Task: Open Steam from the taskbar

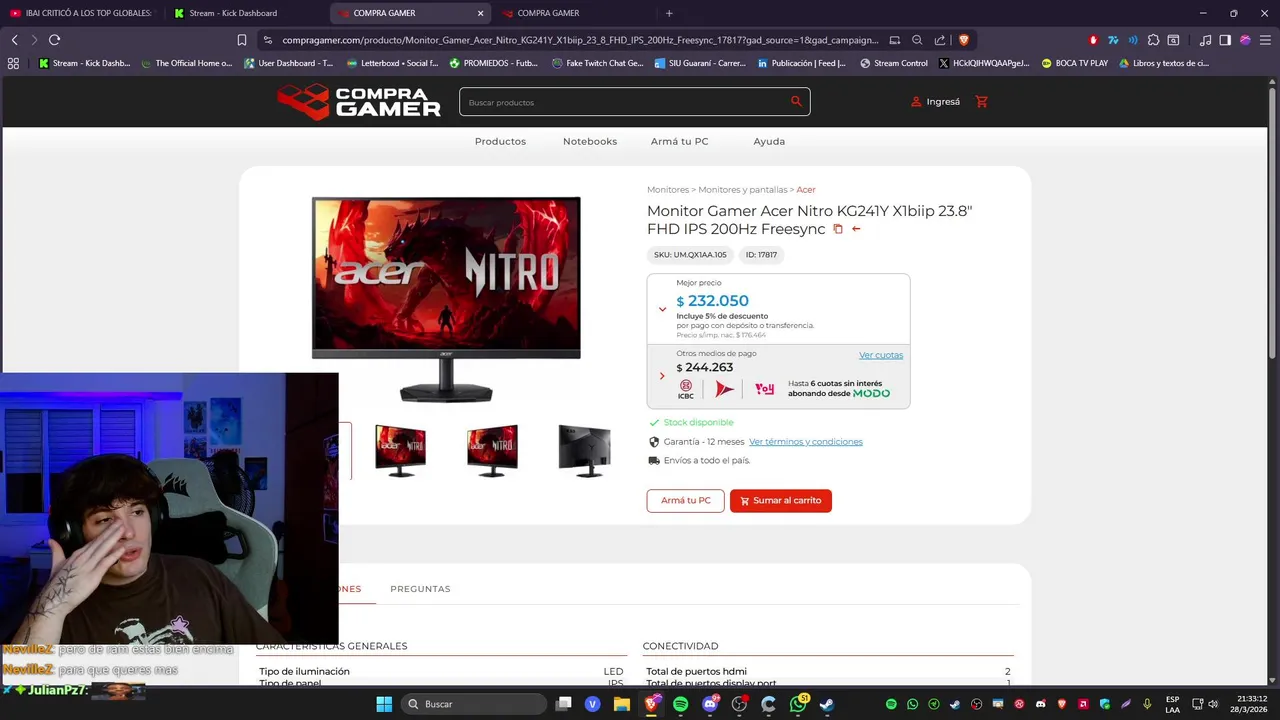Action: [x=827, y=704]
